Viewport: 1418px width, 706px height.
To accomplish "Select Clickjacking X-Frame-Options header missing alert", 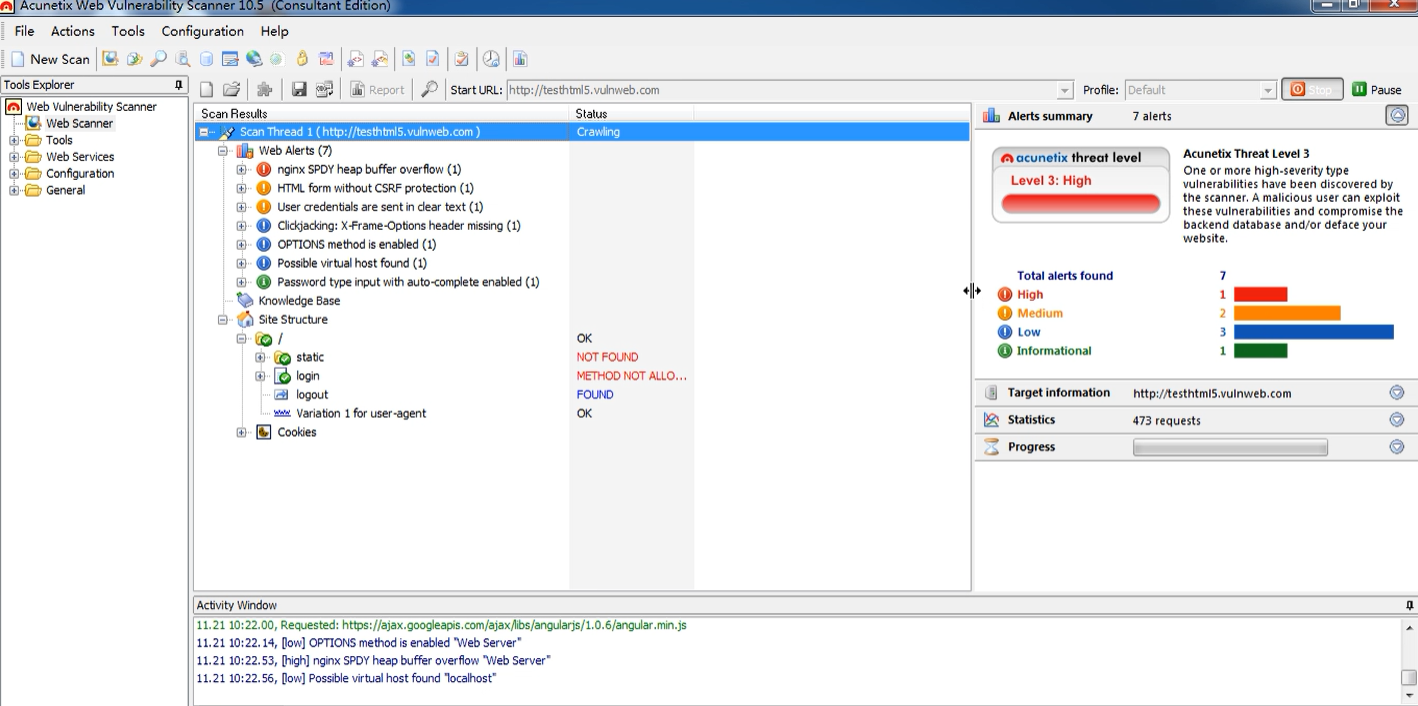I will tap(399, 226).
